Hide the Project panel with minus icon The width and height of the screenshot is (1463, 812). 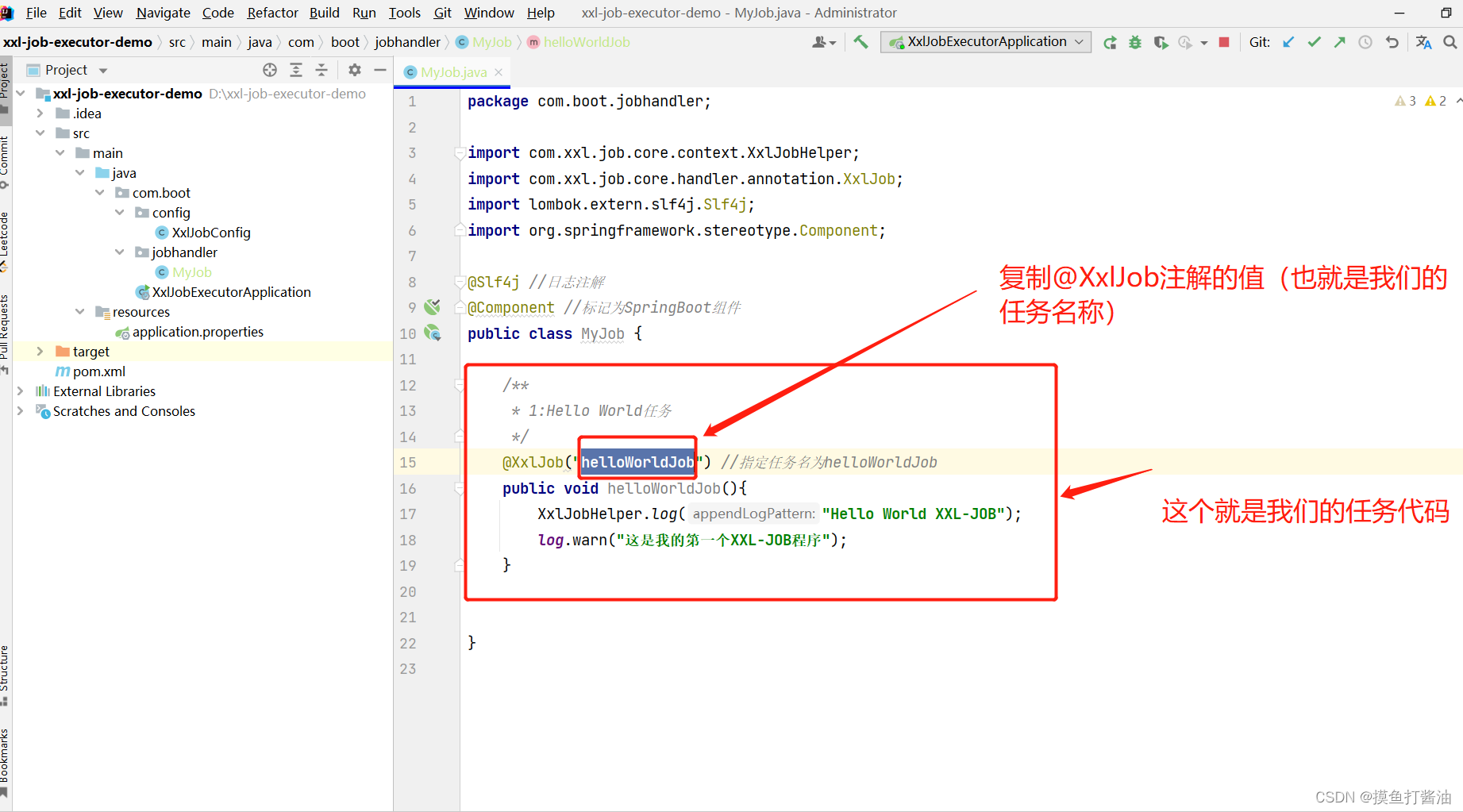click(380, 70)
